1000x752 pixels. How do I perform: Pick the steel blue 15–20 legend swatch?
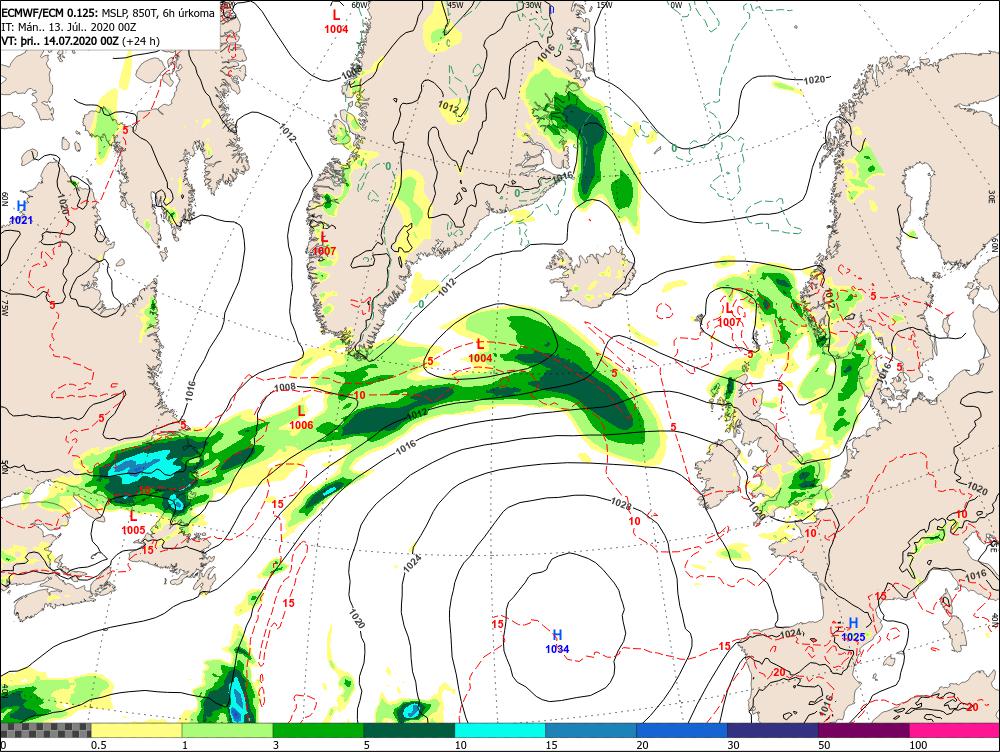coord(591,730)
